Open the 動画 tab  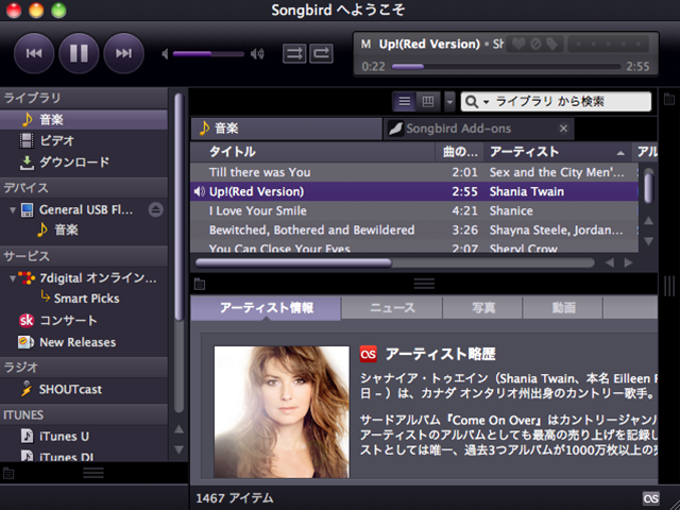(563, 308)
